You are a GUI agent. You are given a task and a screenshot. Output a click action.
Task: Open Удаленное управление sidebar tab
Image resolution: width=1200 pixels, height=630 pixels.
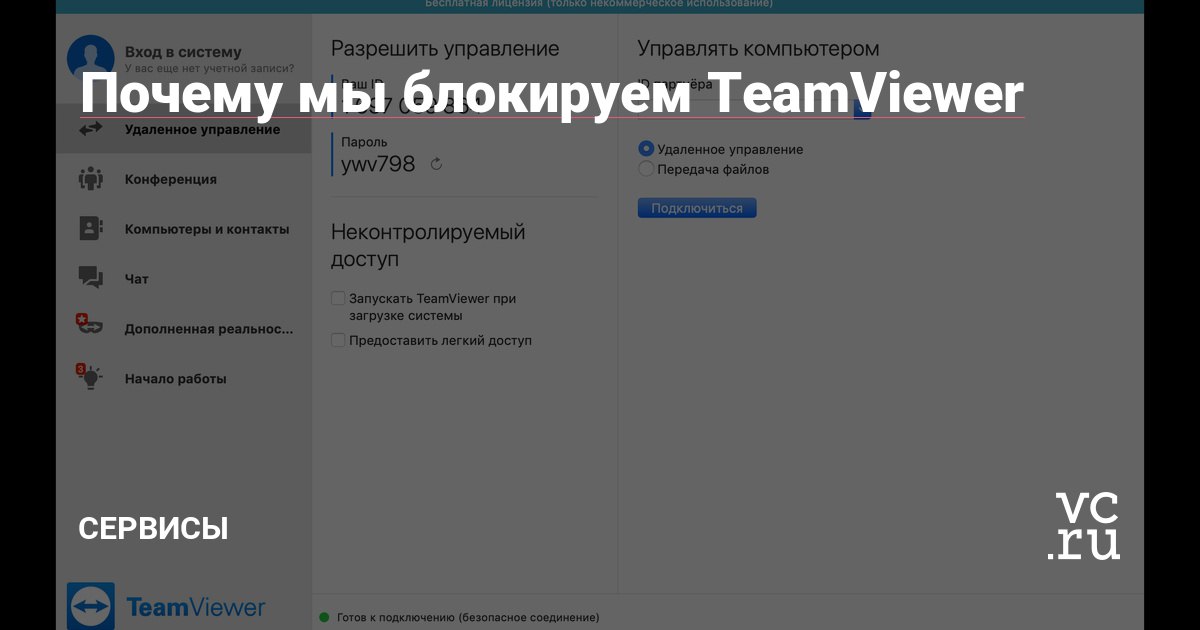tap(184, 129)
